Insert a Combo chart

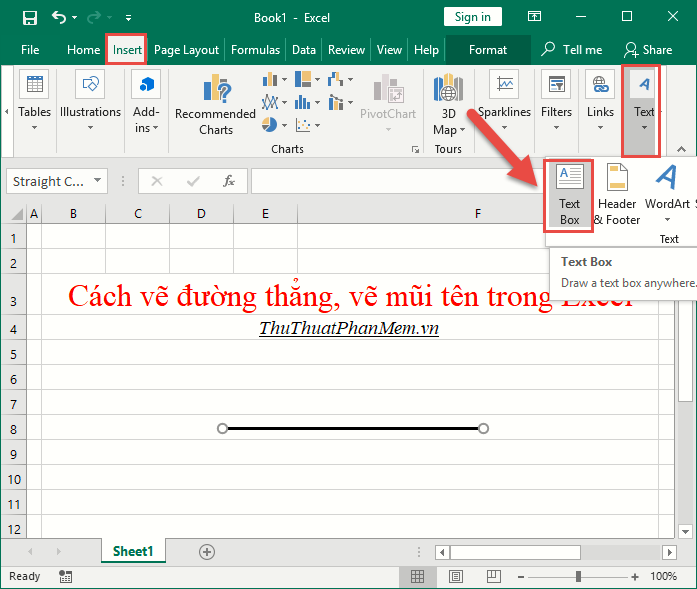click(x=340, y=103)
